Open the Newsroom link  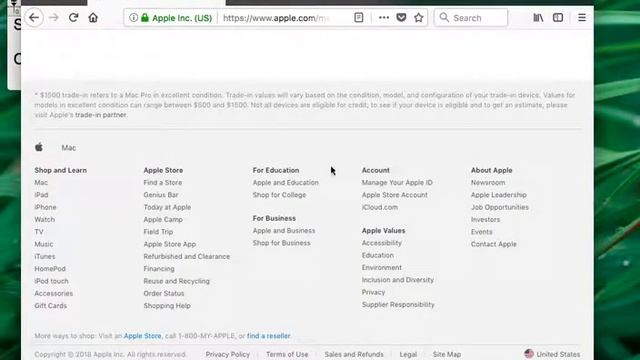pos(488,182)
